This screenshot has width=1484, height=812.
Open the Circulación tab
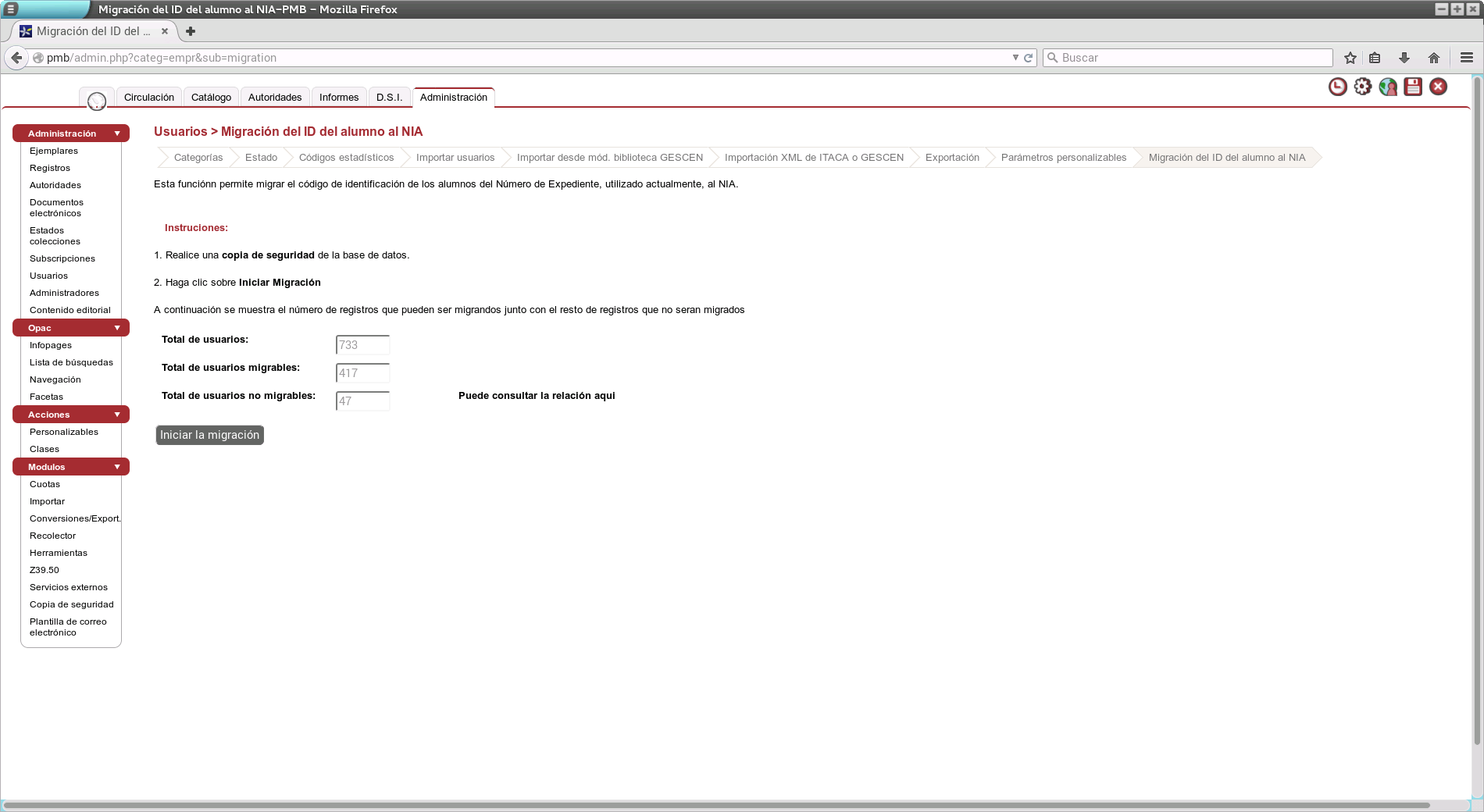click(148, 98)
